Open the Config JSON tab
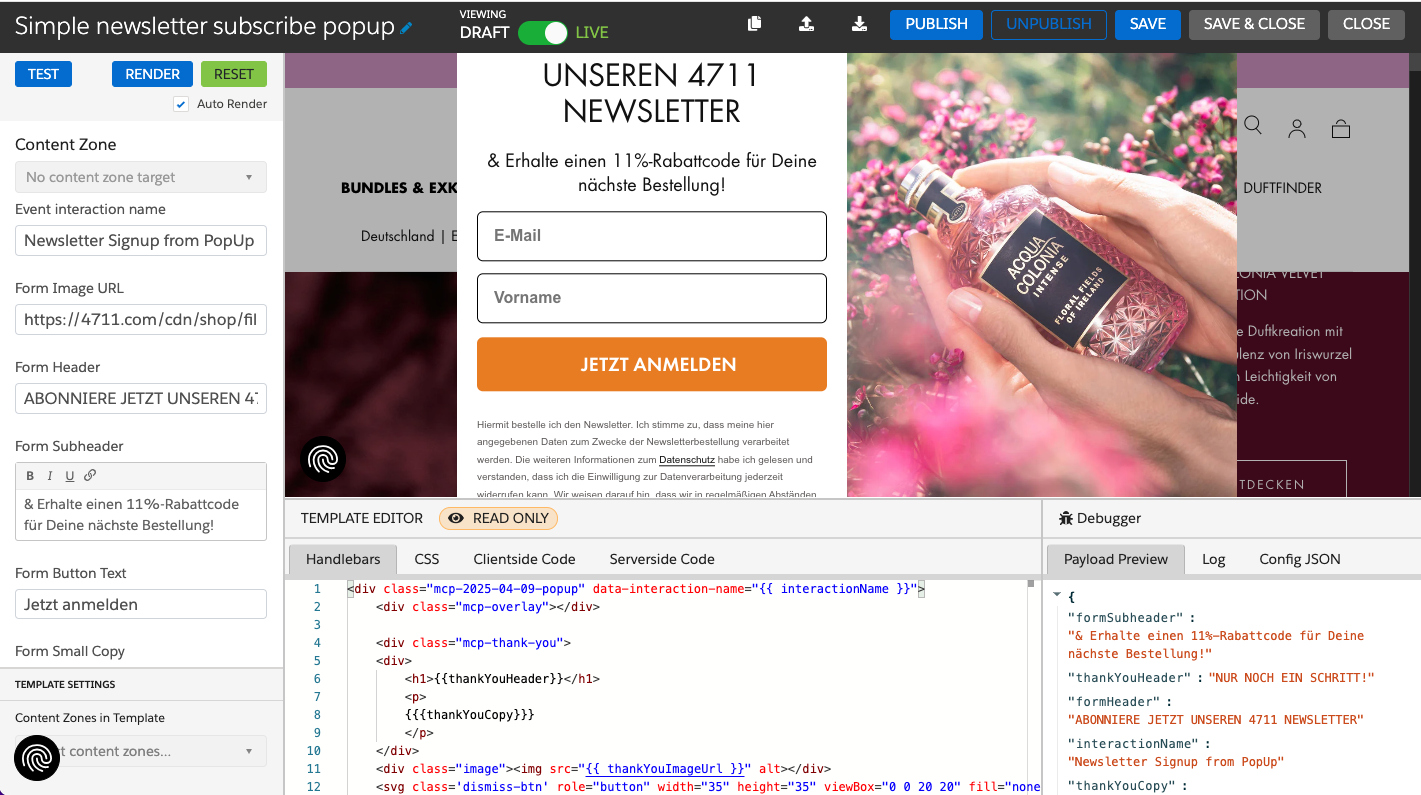Image resolution: width=1421 pixels, height=795 pixels. 1300,559
